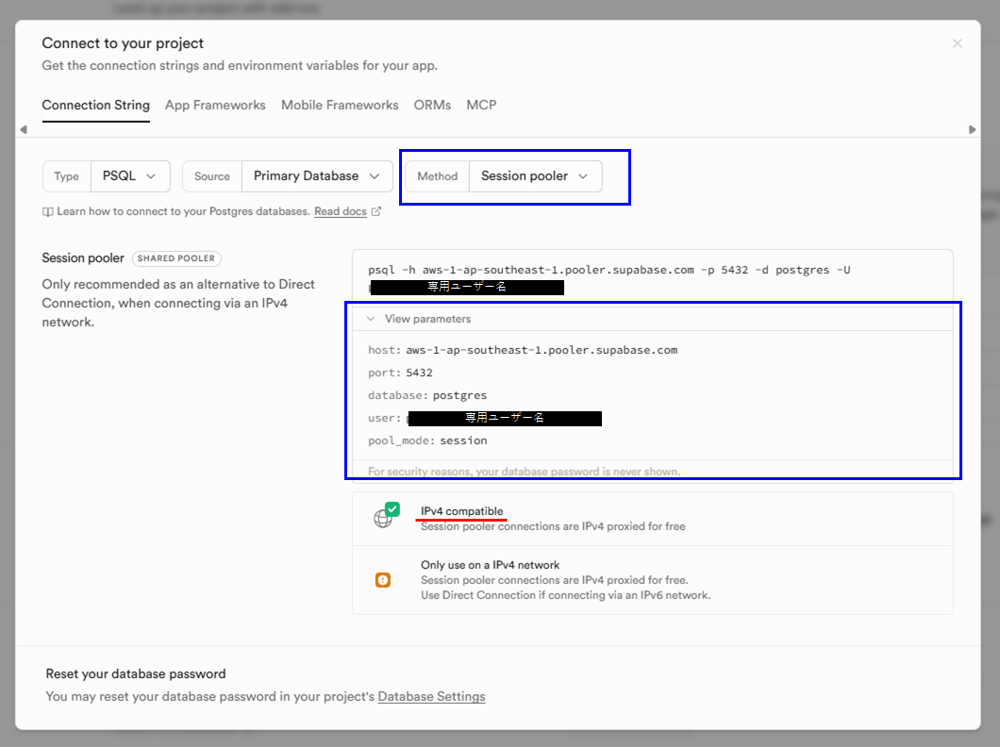
Task: Switch to the Mobile Frameworks tab
Action: (x=339, y=105)
